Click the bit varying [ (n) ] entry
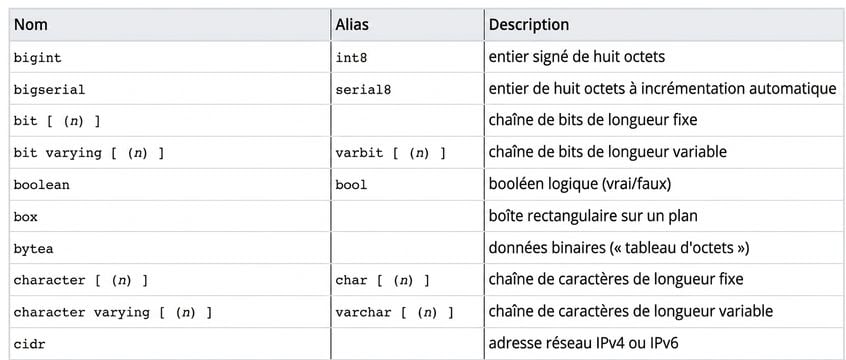The width and height of the screenshot is (846, 360). [x=88, y=153]
